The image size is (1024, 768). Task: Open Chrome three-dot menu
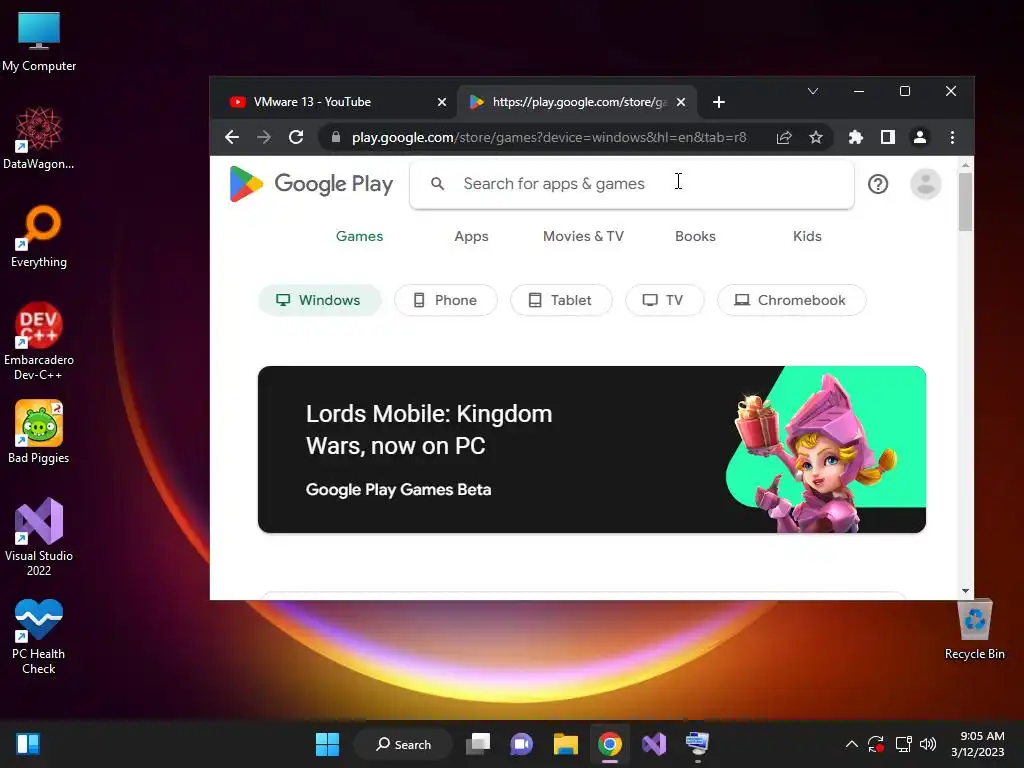952,137
